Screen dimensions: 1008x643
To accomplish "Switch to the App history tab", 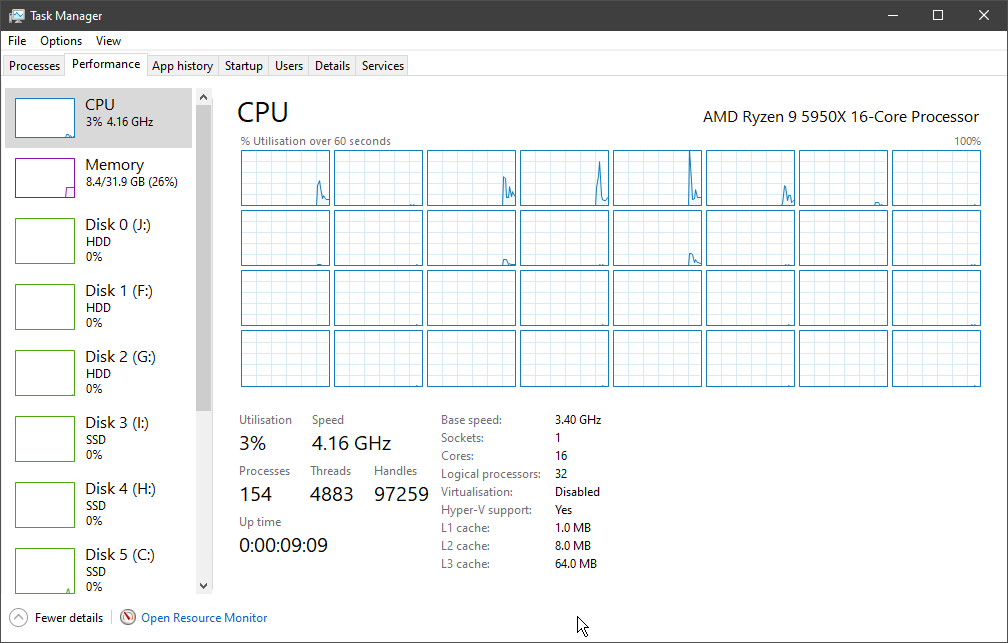I will point(183,66).
